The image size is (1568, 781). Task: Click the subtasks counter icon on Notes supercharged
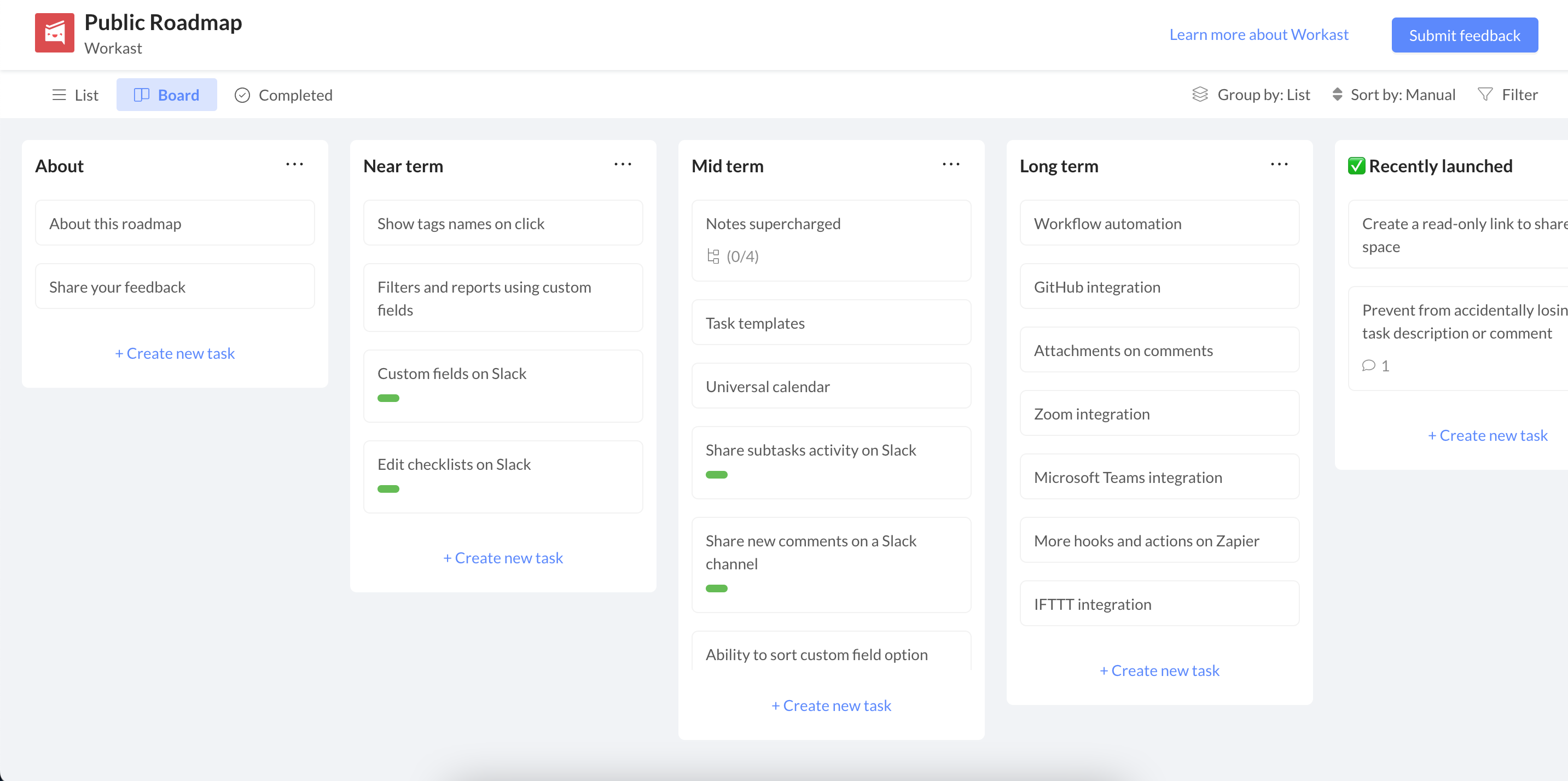click(x=713, y=256)
